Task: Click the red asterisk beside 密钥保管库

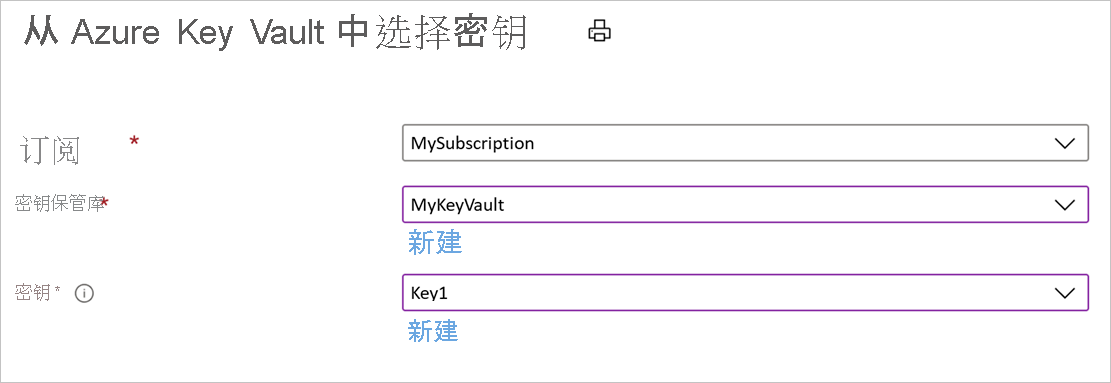Action: [x=105, y=203]
